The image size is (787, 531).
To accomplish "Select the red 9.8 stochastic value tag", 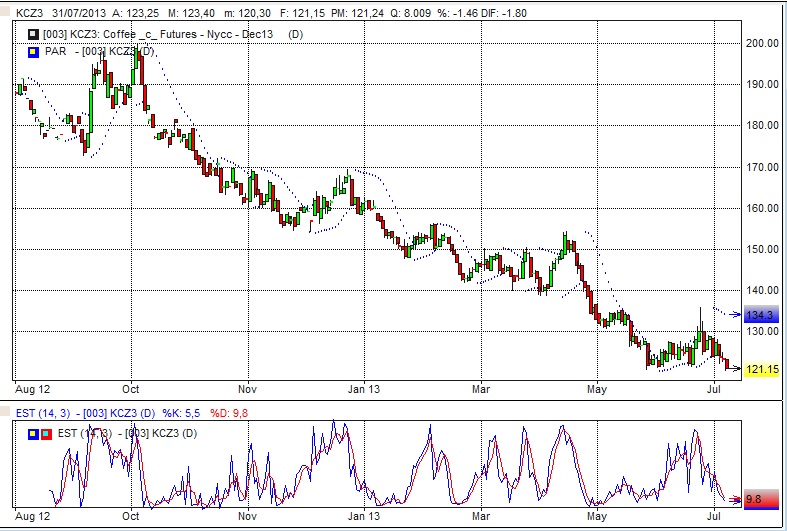I will (x=759, y=498).
